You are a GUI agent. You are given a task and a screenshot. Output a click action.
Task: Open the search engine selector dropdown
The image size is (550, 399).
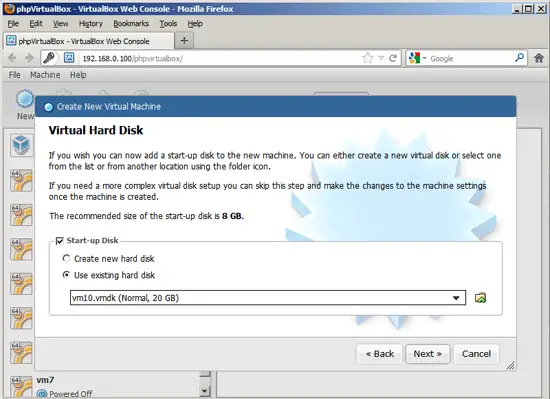tap(424, 58)
